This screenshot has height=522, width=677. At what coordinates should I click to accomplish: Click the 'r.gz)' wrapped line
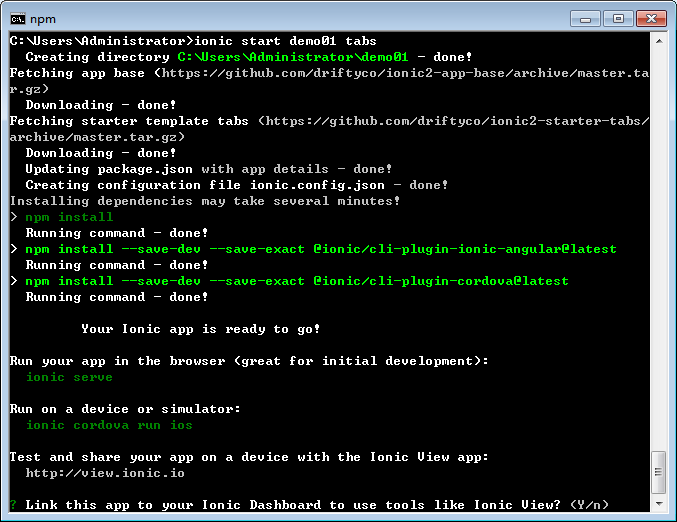pyautogui.click(x=29, y=89)
